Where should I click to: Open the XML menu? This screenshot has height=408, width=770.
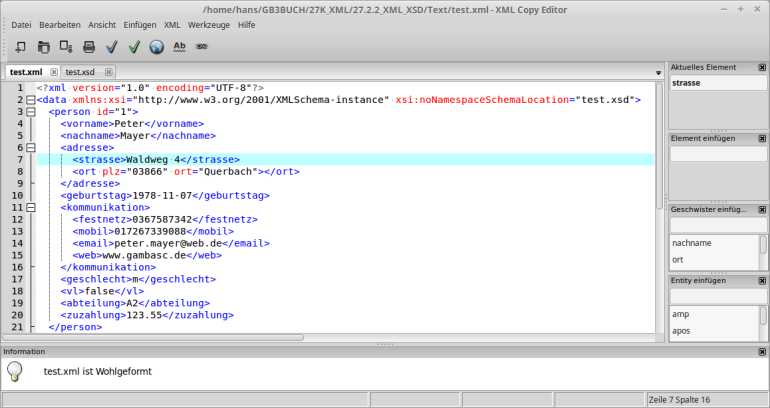171,24
